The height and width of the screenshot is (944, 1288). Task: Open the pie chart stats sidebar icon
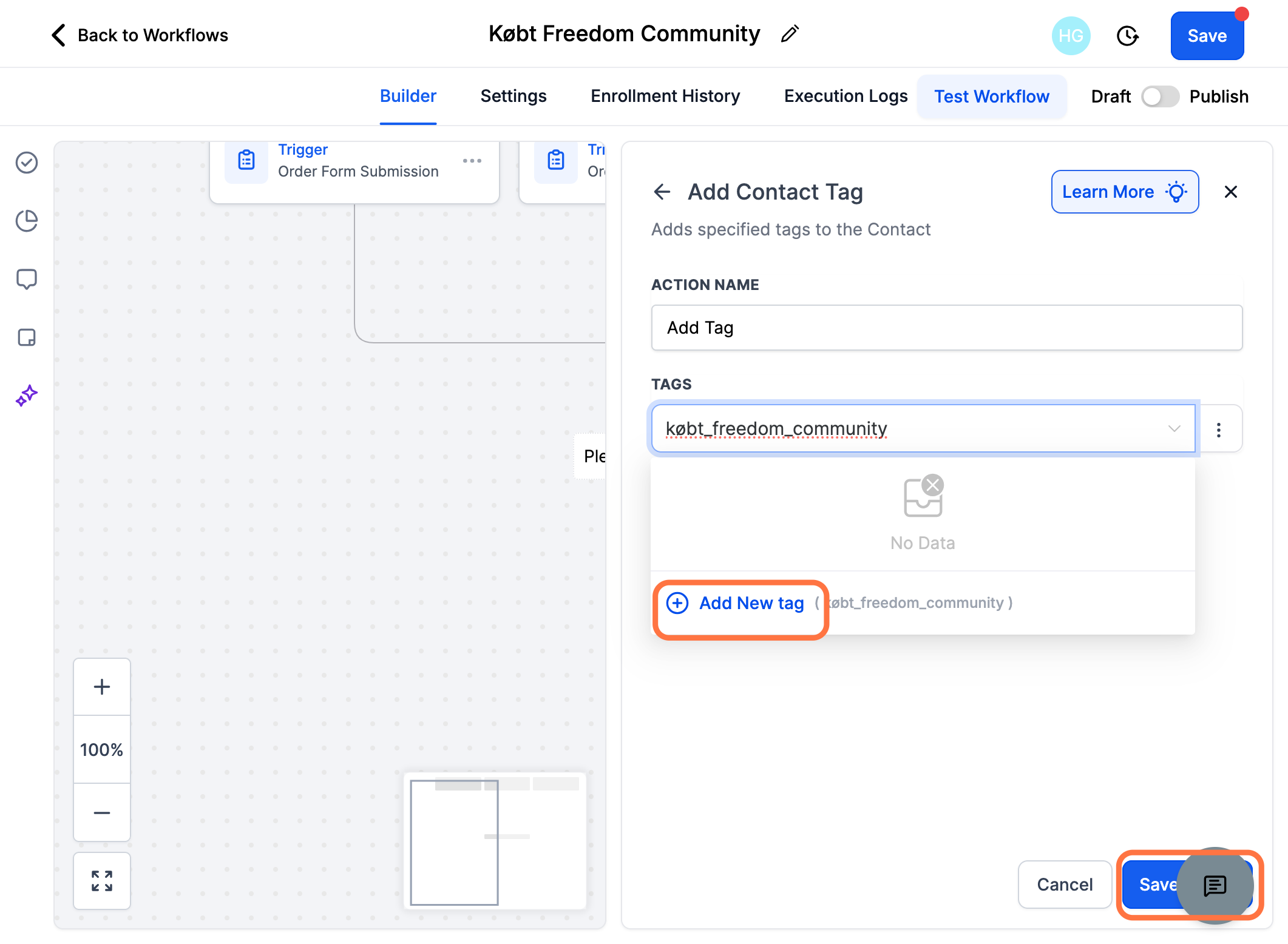coord(27,221)
